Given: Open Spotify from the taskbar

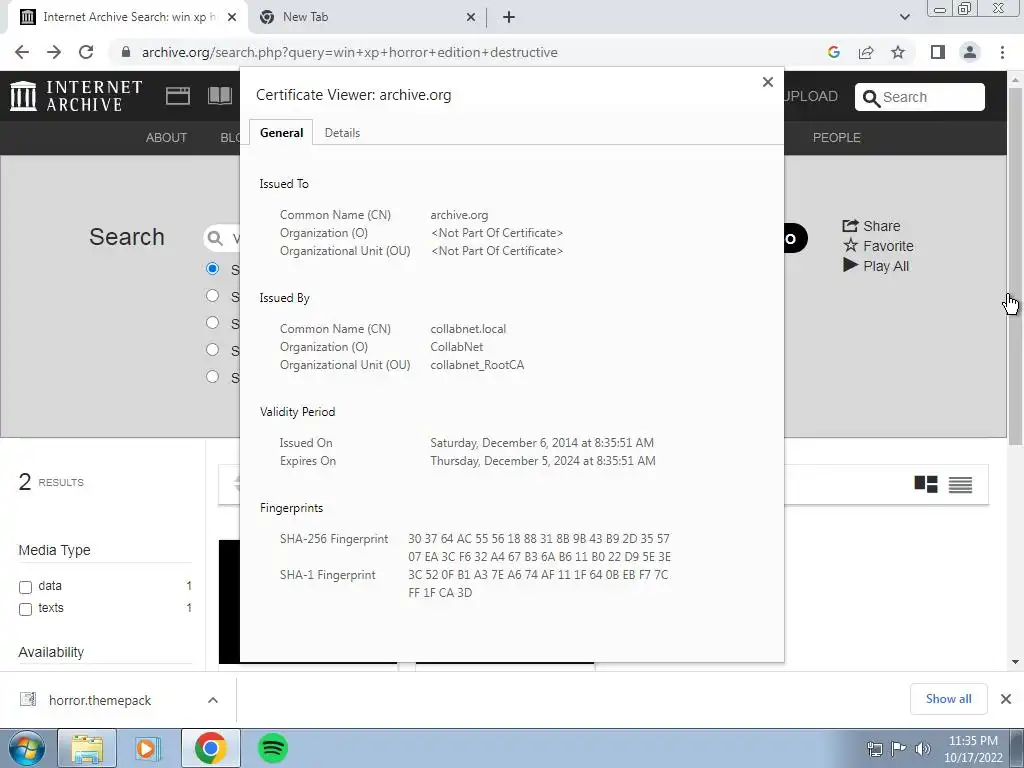Looking at the screenshot, I should [x=273, y=748].
